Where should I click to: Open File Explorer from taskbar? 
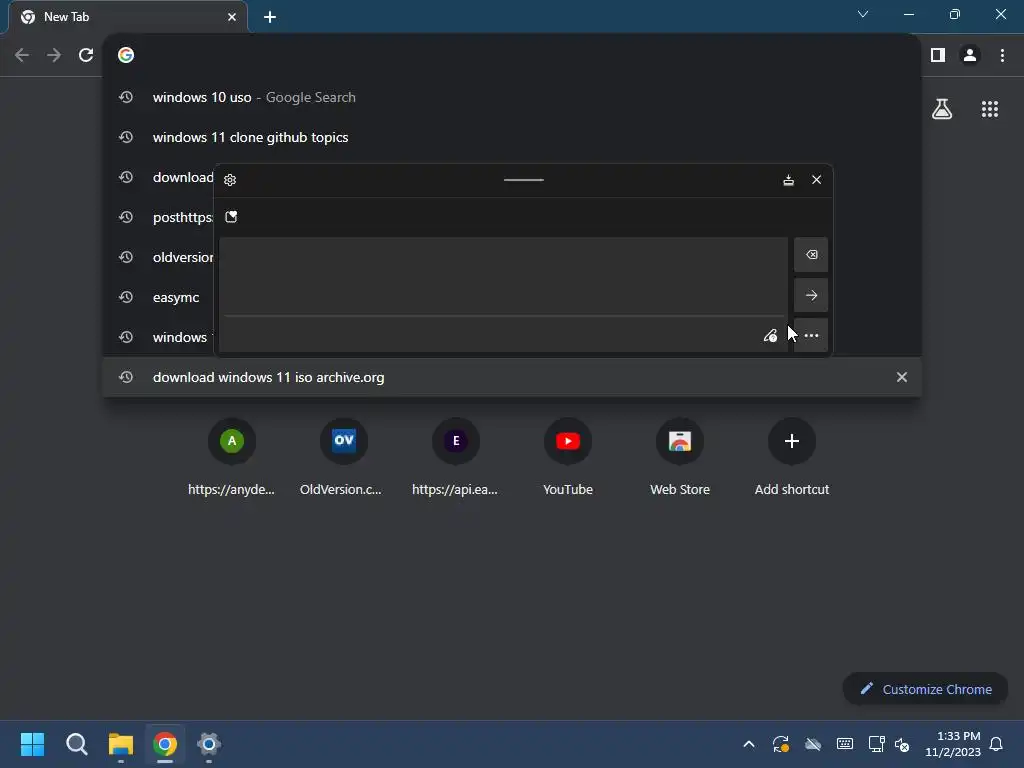pos(121,744)
